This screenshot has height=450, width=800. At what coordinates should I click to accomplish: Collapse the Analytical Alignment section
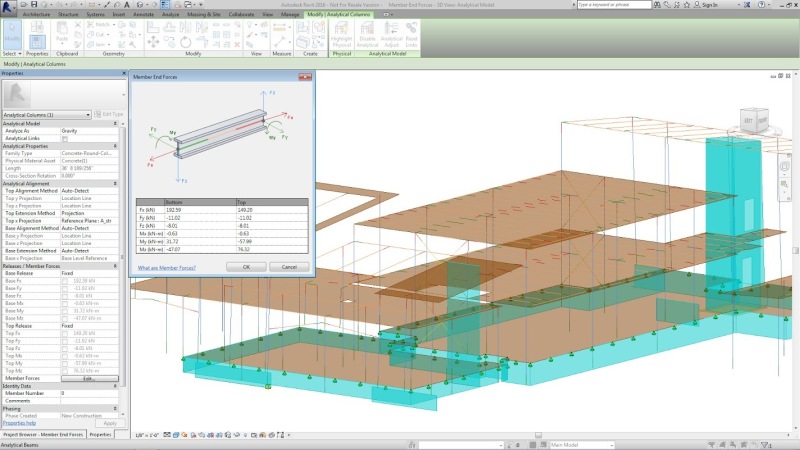(x=114, y=184)
